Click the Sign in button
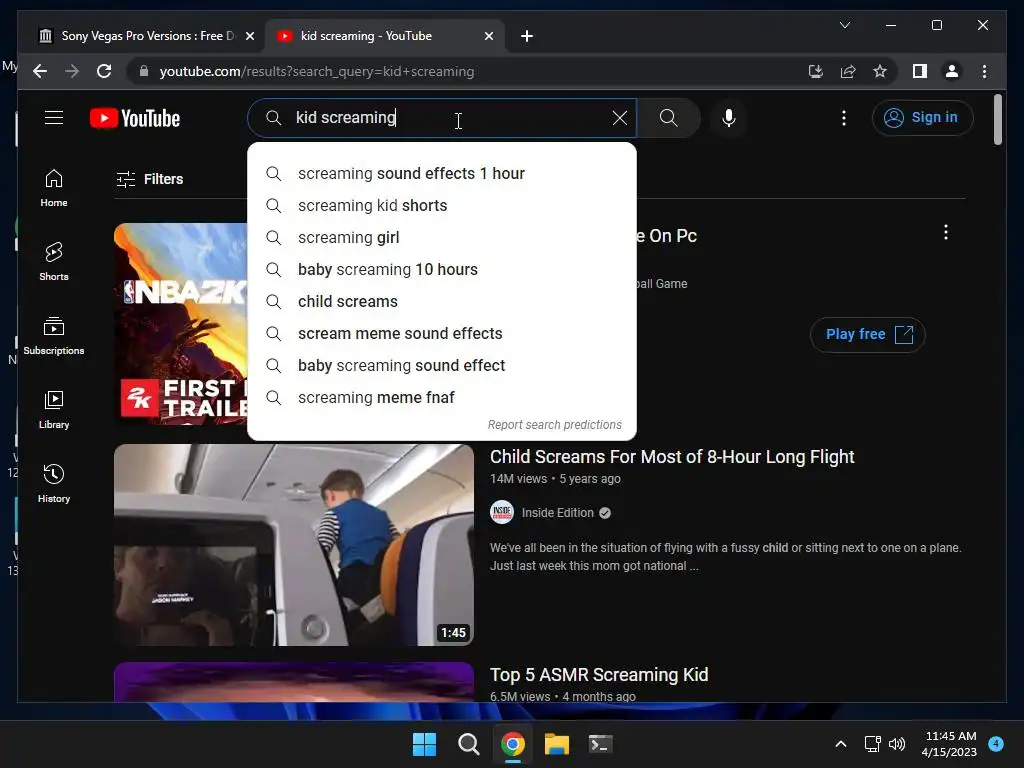Image resolution: width=1024 pixels, height=768 pixels. click(x=922, y=118)
